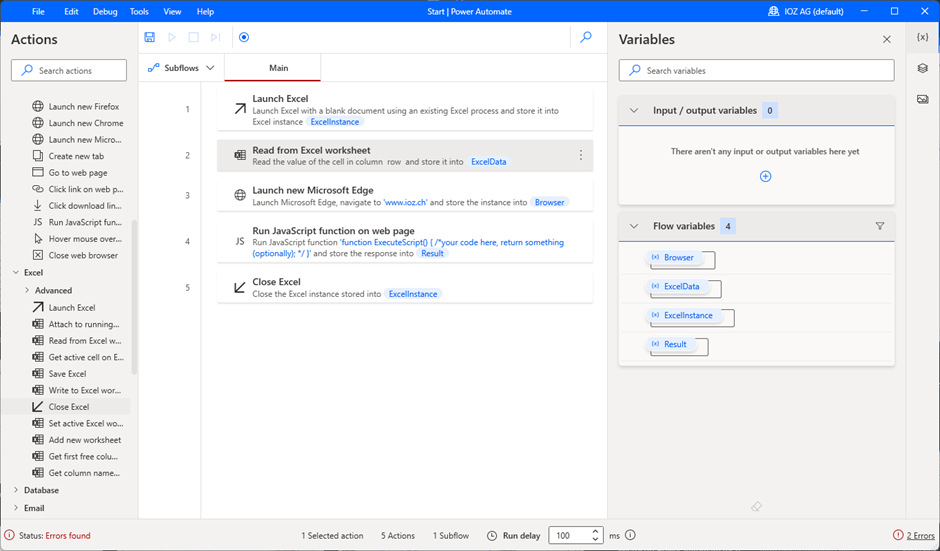Viewport: 940px width, 551px height.
Task: Select Launch new Chrome action
Action: click(x=77, y=123)
